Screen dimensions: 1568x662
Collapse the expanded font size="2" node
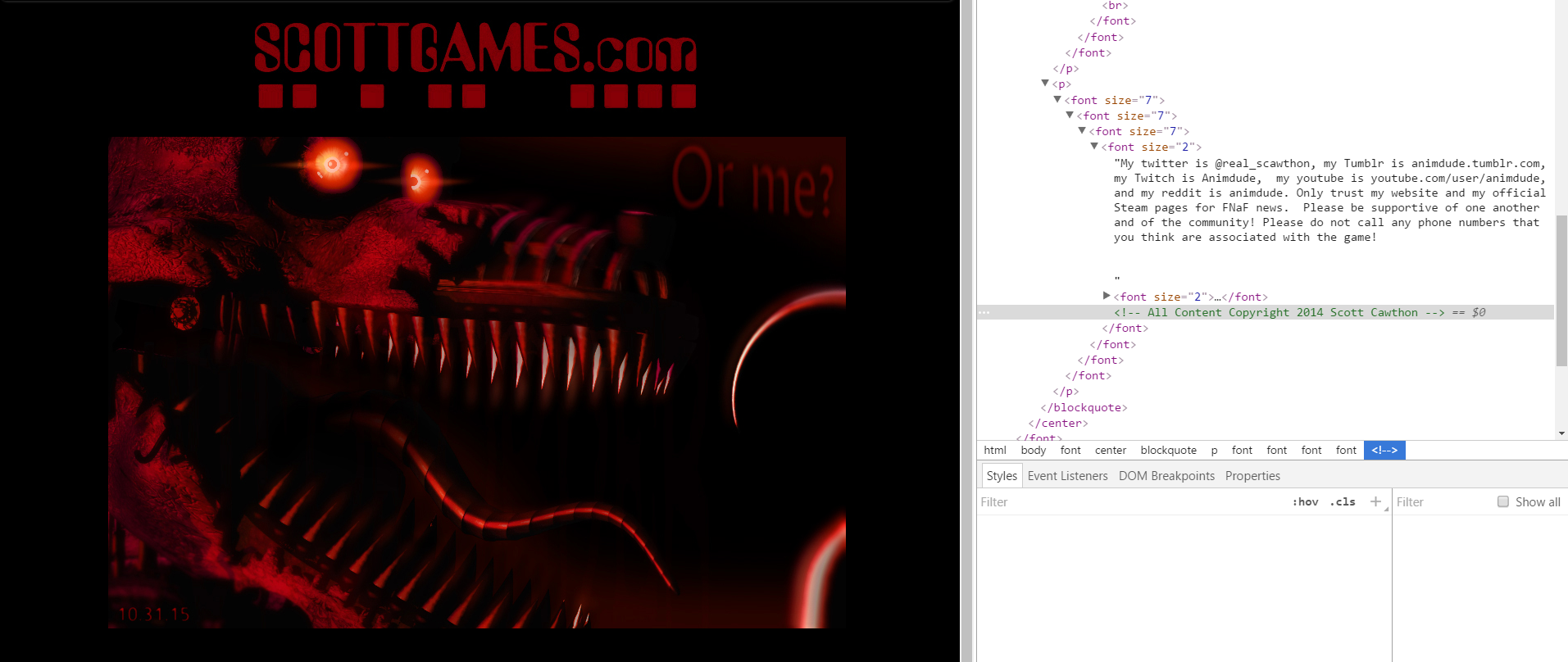1094,146
